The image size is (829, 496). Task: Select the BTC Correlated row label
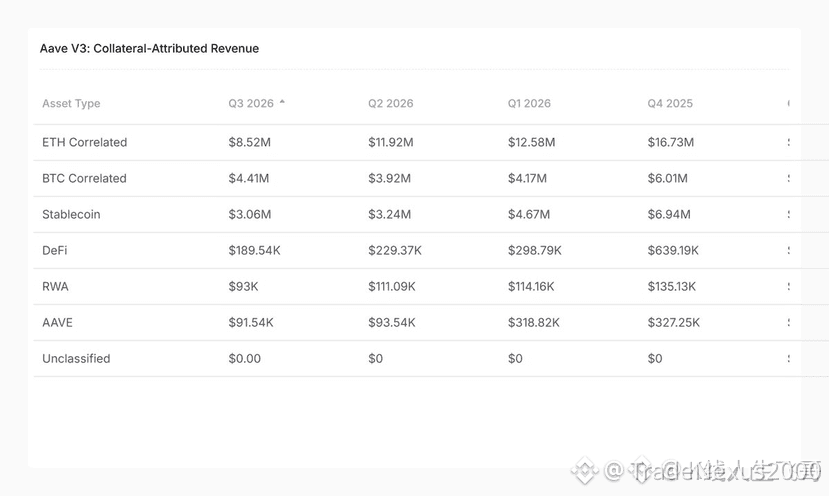pyautogui.click(x=84, y=178)
